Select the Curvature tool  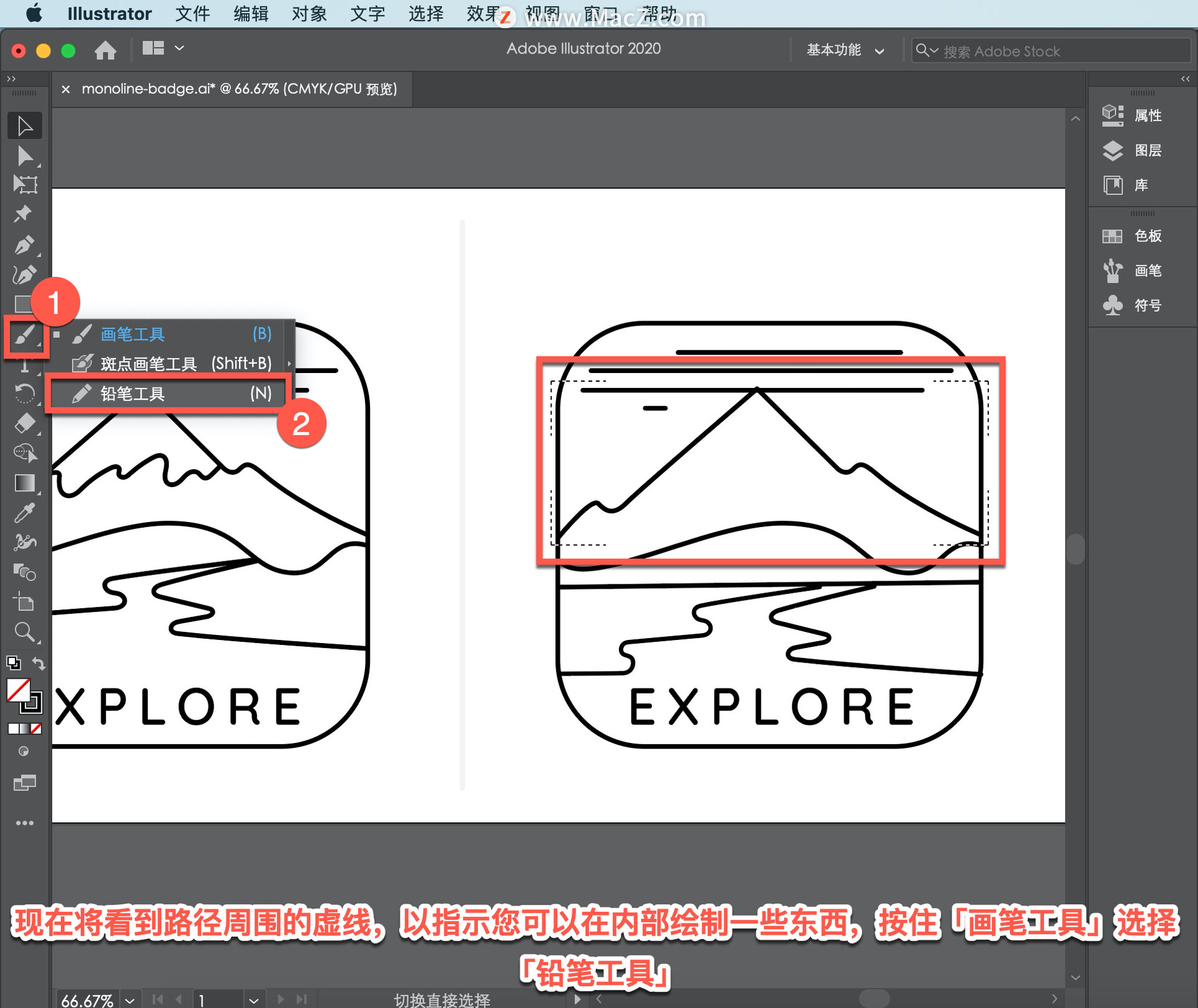click(25, 274)
